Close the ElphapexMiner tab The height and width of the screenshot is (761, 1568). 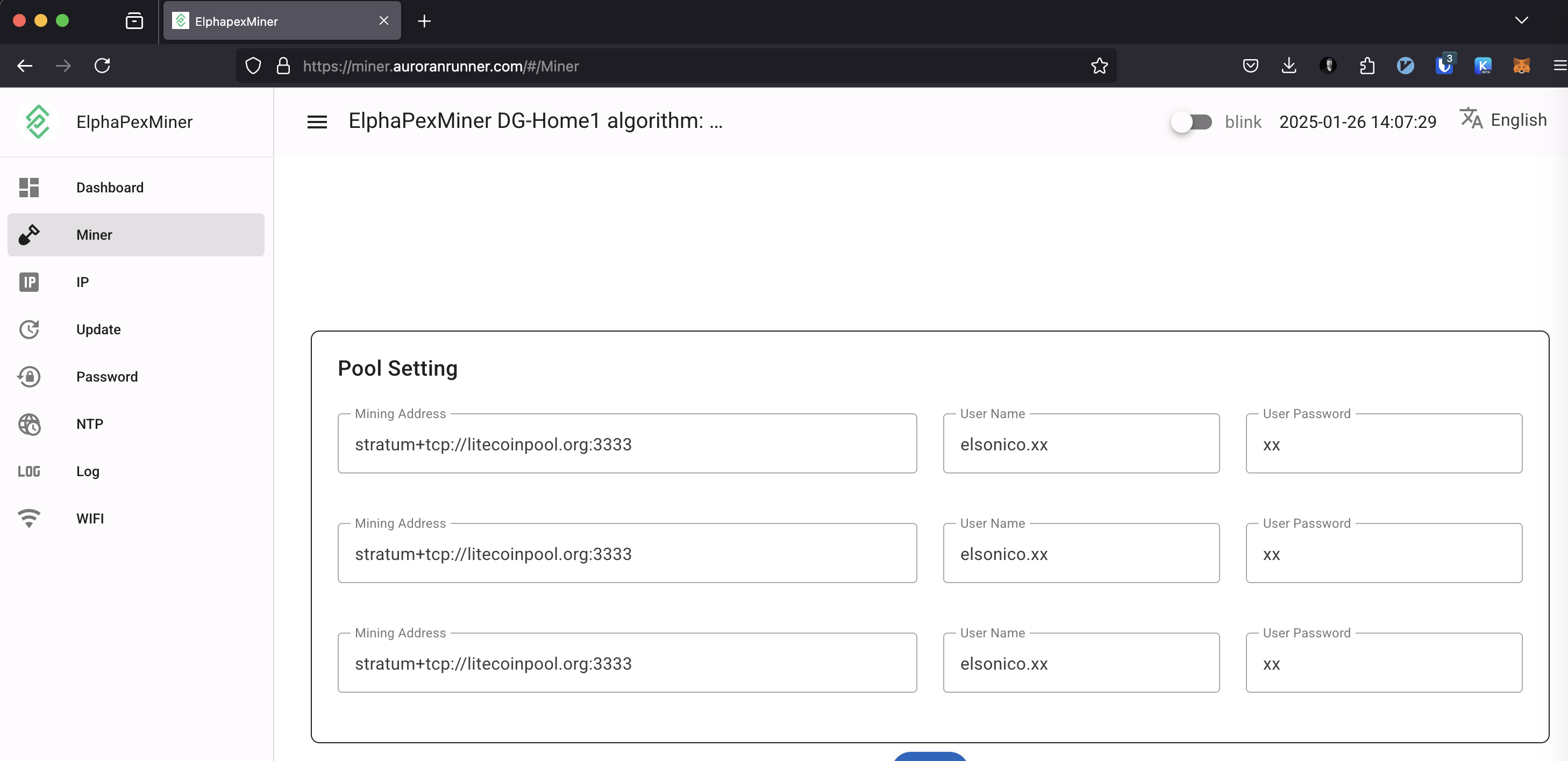coord(383,20)
